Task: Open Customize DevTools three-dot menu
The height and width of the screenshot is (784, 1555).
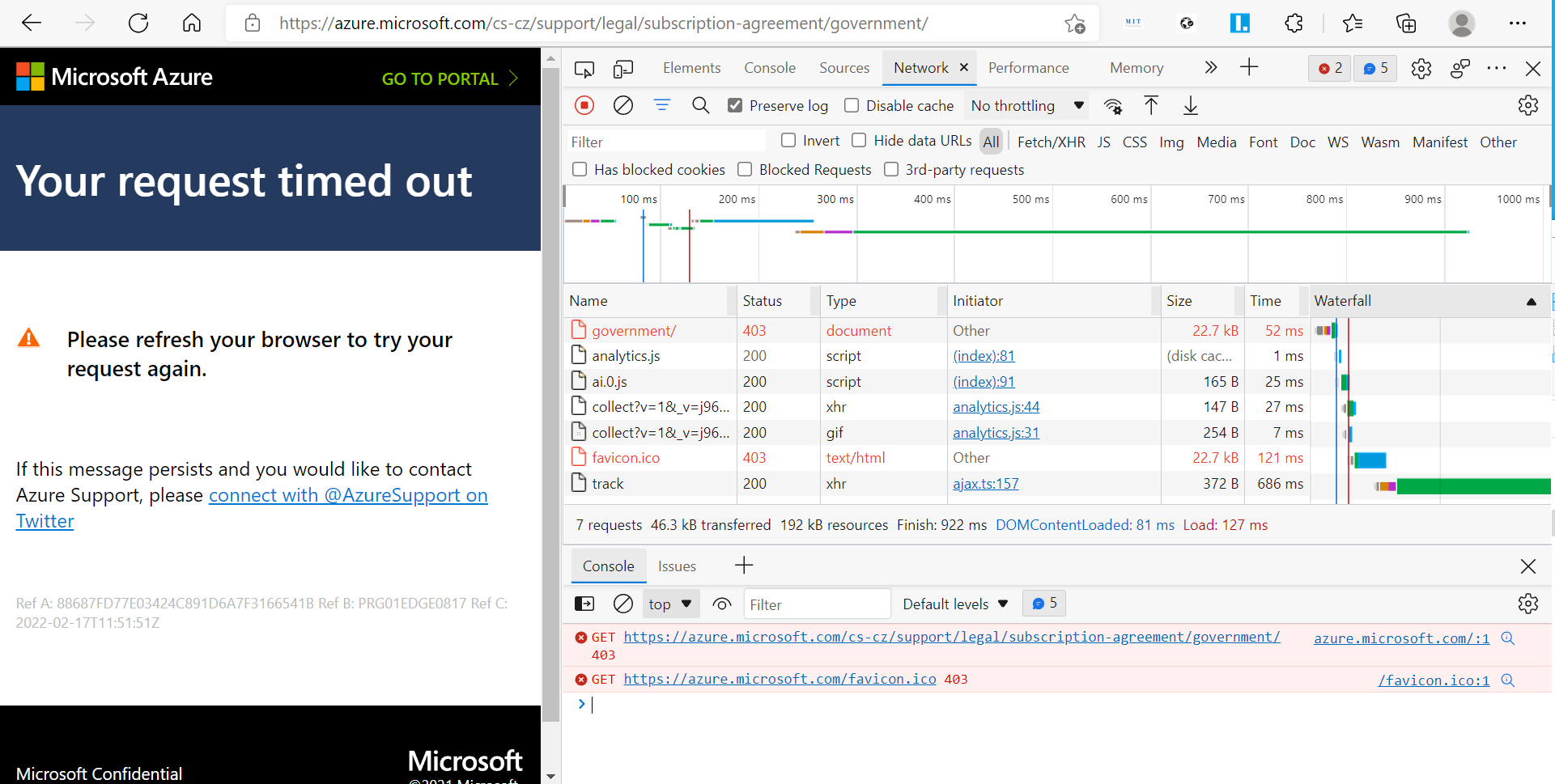Action: click(1497, 68)
